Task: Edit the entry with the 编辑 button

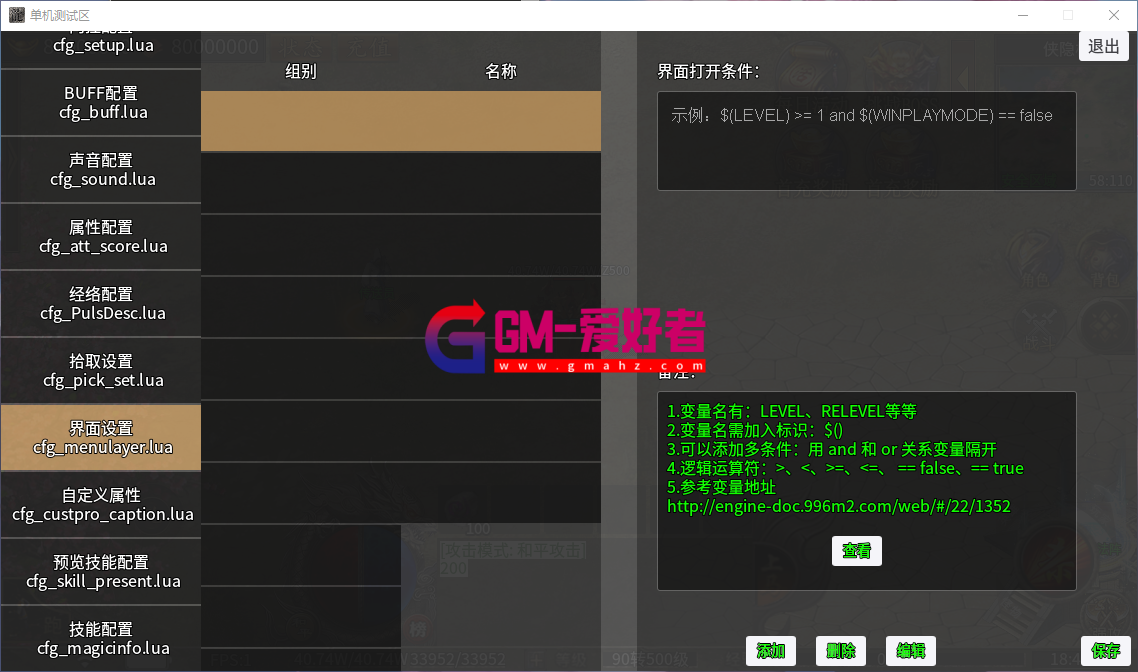Action: tap(911, 651)
